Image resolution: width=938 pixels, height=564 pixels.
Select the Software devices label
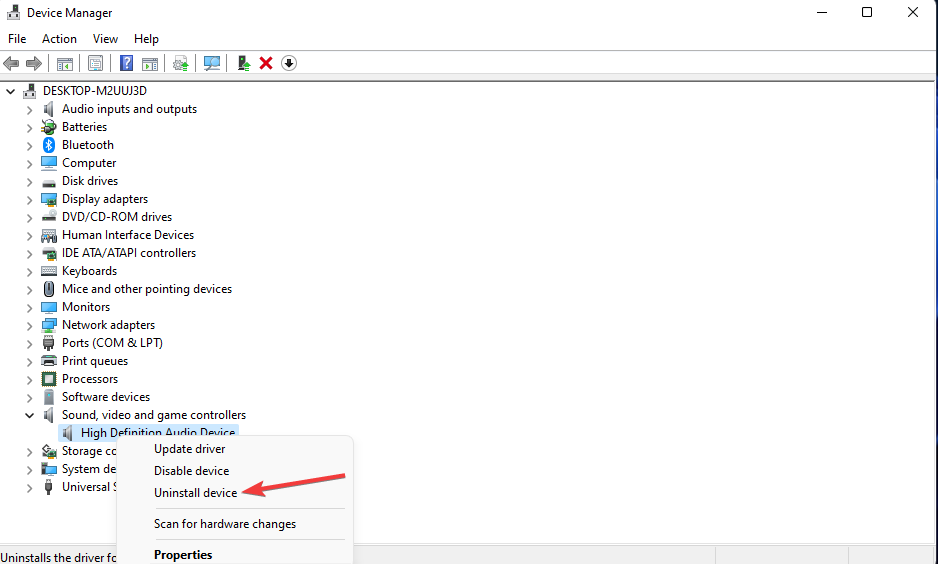tap(106, 397)
